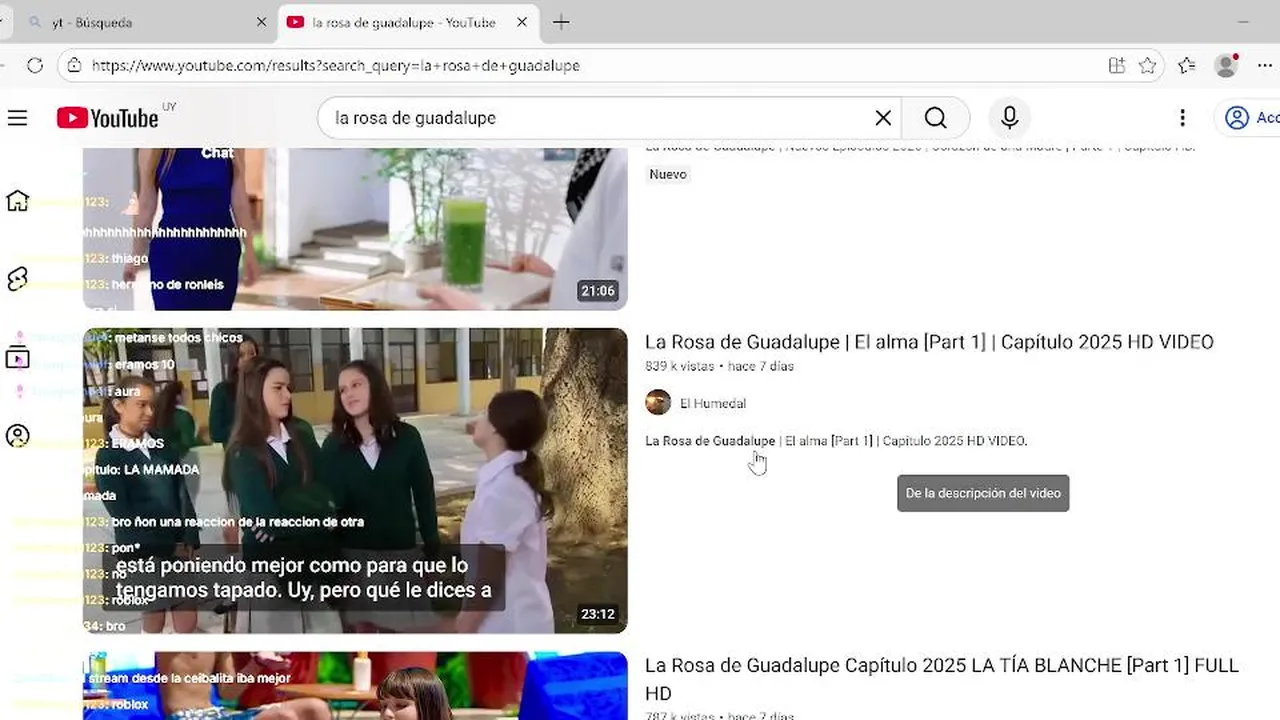
Task: Open Subscriptions in the sidebar
Action: (x=17, y=358)
